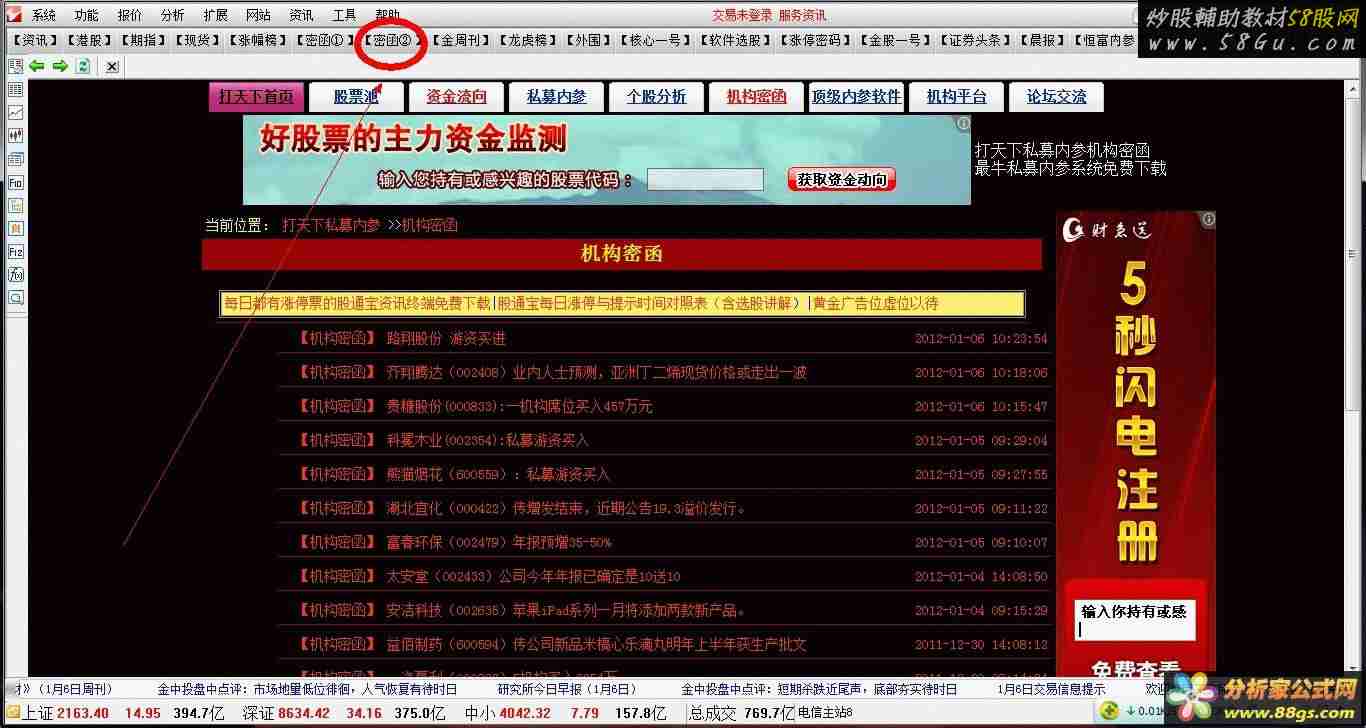
Task: Open 股通宝资讯终端免费下载 yellow banner link
Action: (357, 303)
